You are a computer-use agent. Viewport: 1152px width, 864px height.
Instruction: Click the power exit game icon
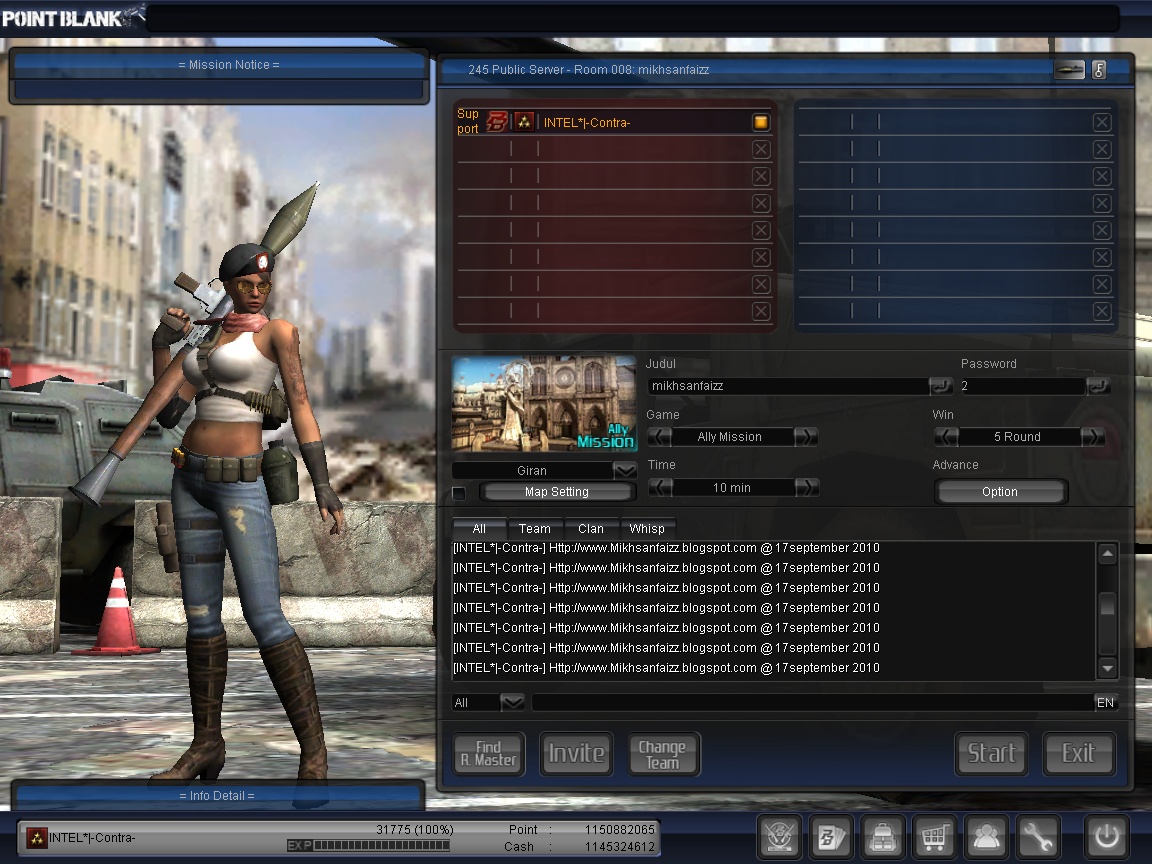(1106, 836)
